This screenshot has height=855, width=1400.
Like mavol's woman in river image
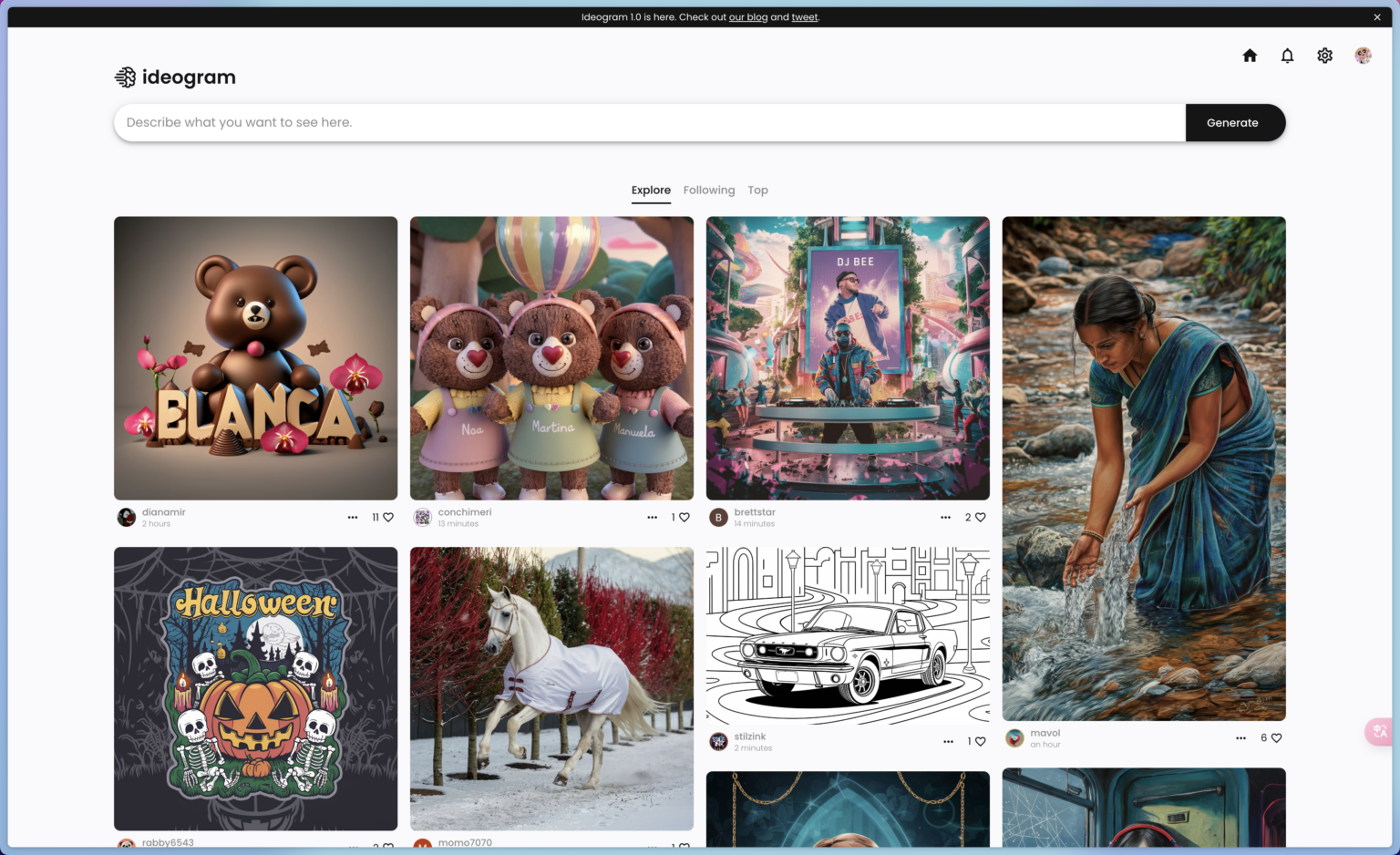coord(1276,738)
